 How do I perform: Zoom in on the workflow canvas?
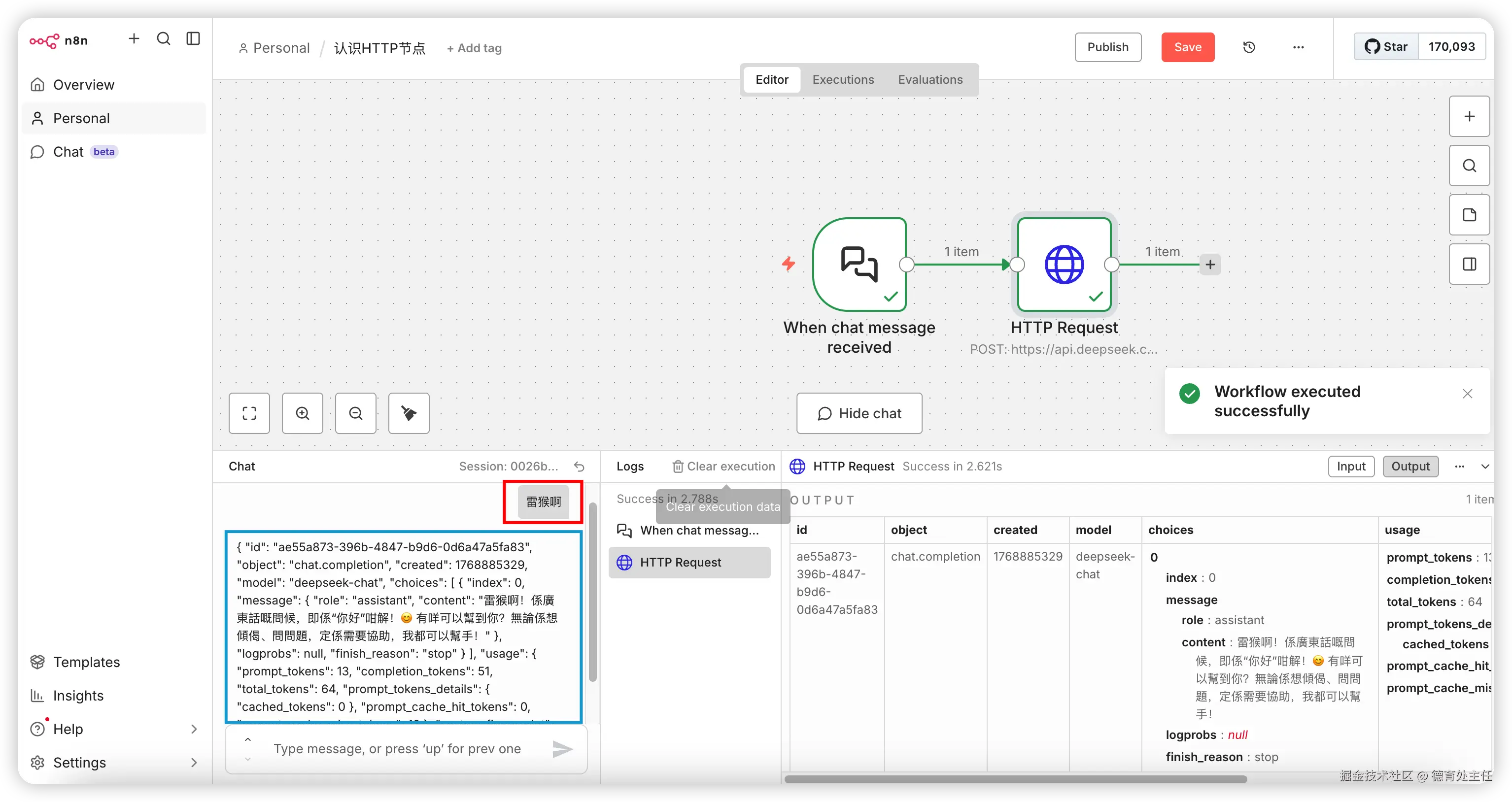[x=302, y=414]
